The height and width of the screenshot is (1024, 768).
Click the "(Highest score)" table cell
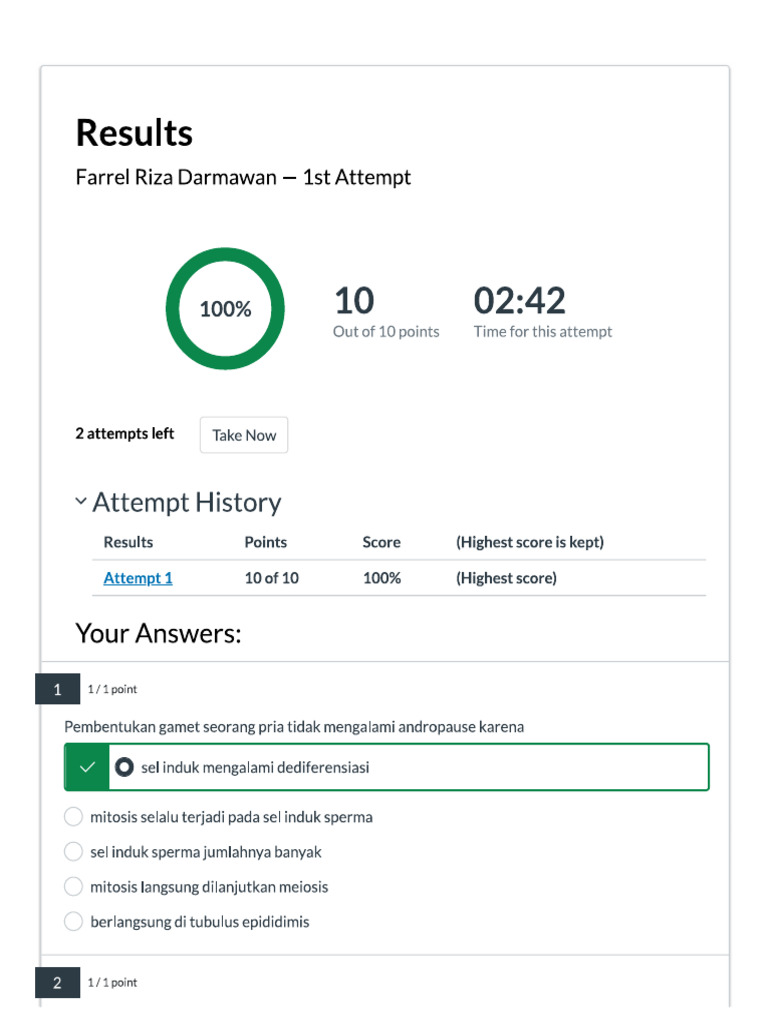[506, 578]
